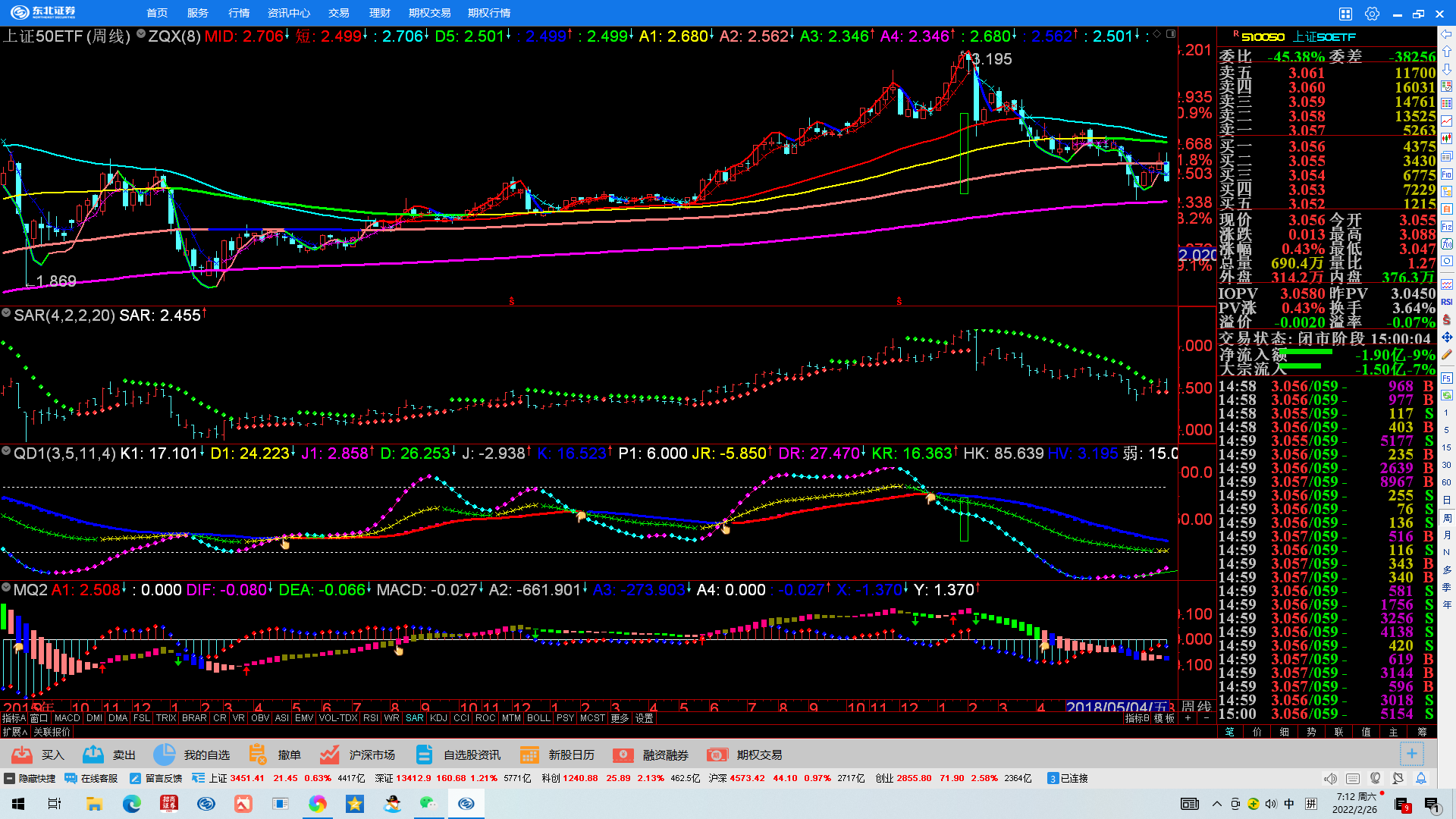The width and height of the screenshot is (1456, 819).
Task: Switch to the KDJ indicator tab
Action: coord(438,718)
